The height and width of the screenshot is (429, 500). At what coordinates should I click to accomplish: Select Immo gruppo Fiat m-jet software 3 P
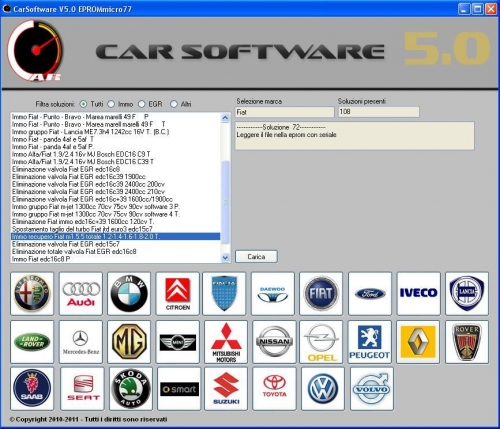coord(115,207)
